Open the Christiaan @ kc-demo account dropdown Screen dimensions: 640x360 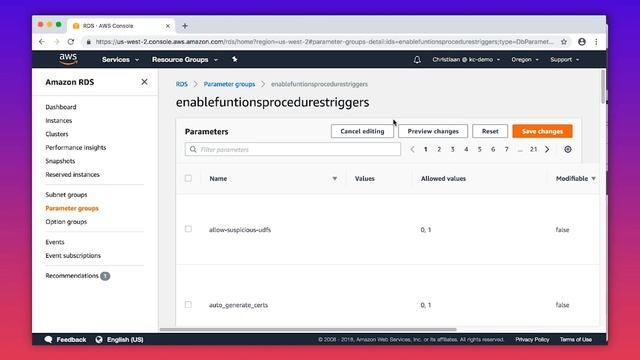click(x=466, y=60)
